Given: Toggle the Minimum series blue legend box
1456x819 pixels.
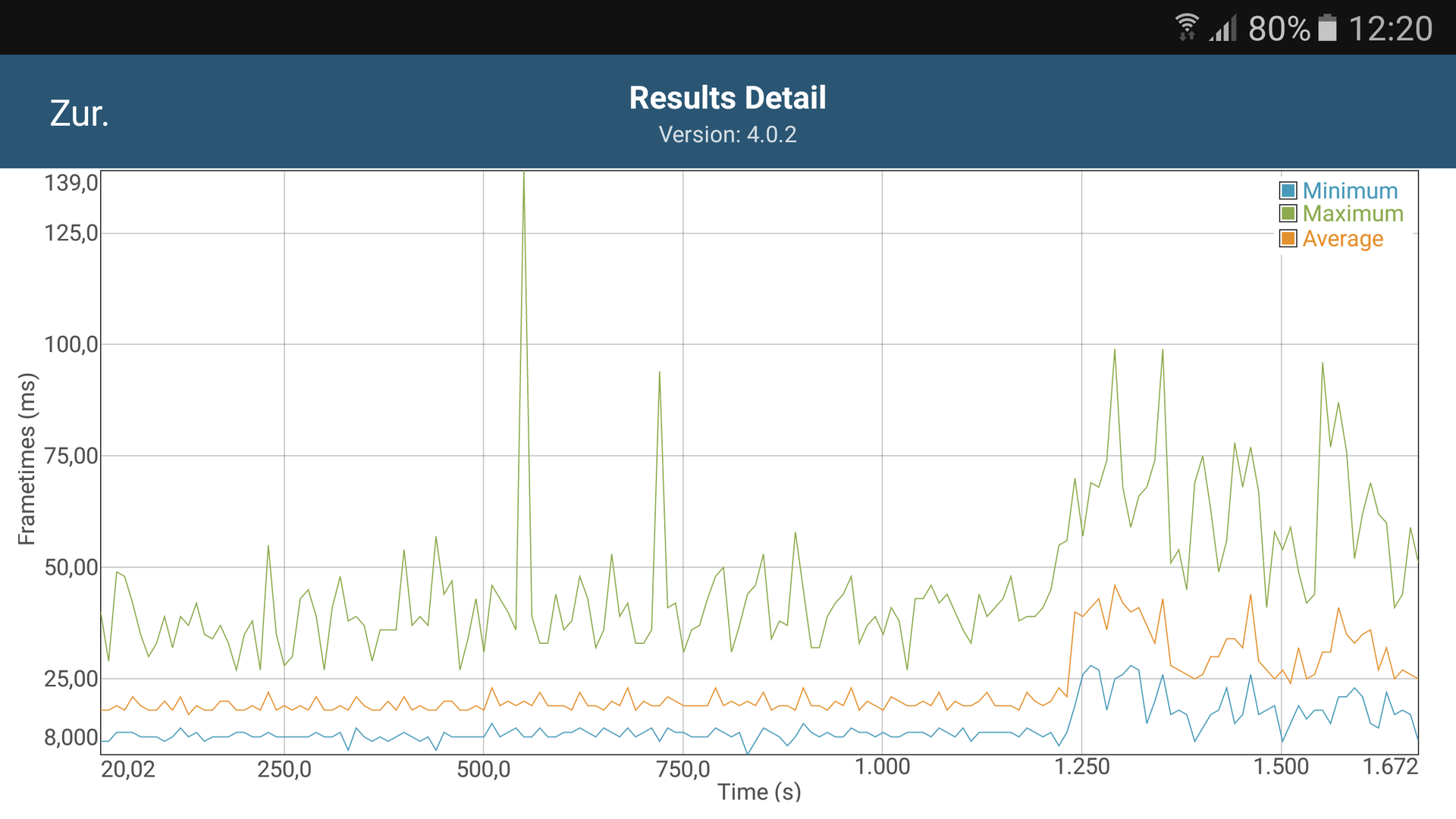Looking at the screenshot, I should pyautogui.click(x=1288, y=190).
